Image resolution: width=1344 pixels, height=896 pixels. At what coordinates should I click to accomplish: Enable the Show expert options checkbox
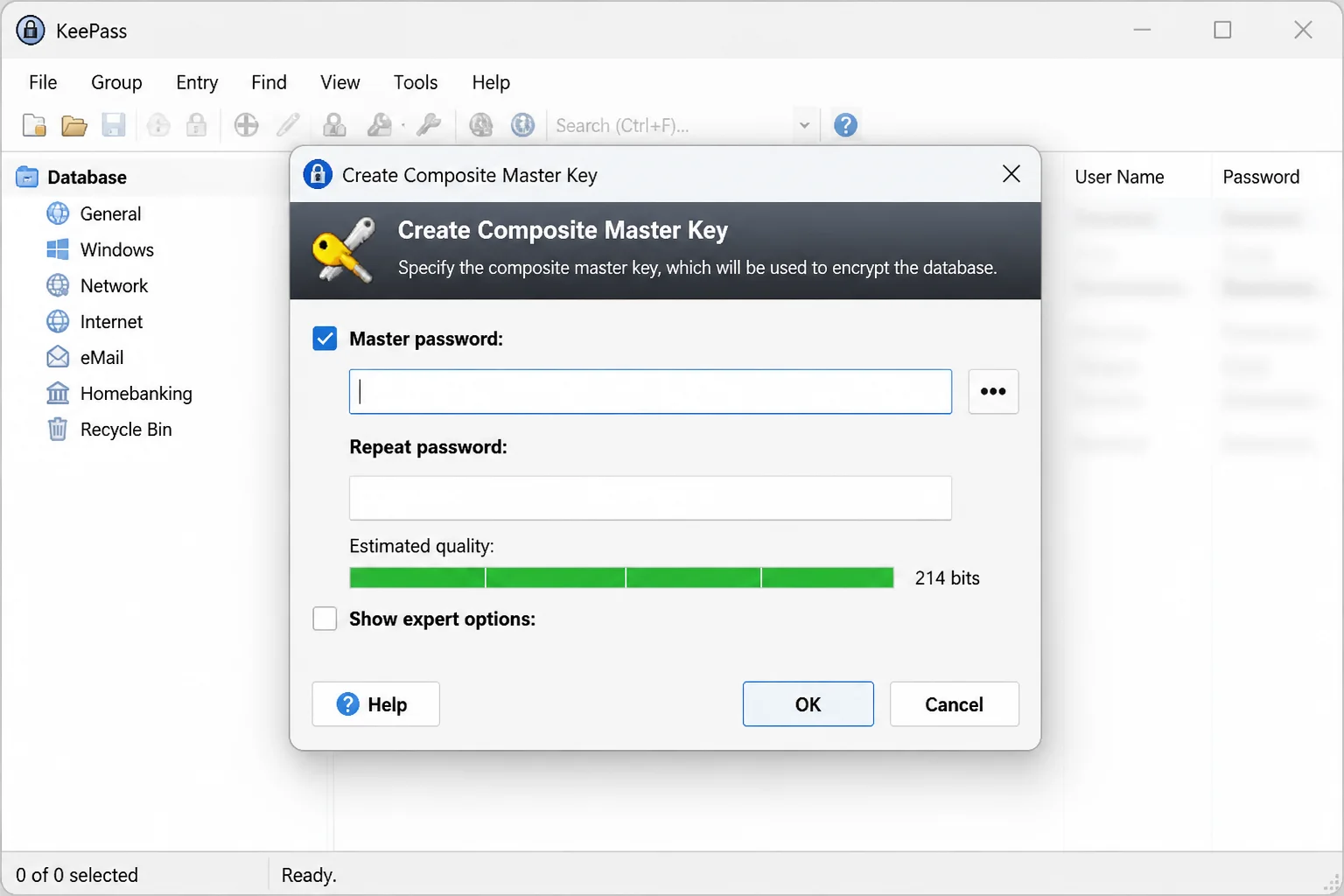pos(325,619)
